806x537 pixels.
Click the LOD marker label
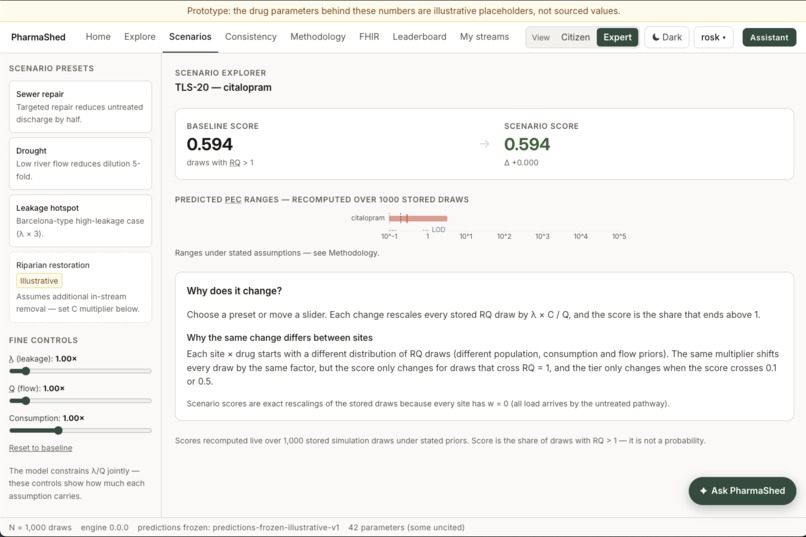coord(438,229)
